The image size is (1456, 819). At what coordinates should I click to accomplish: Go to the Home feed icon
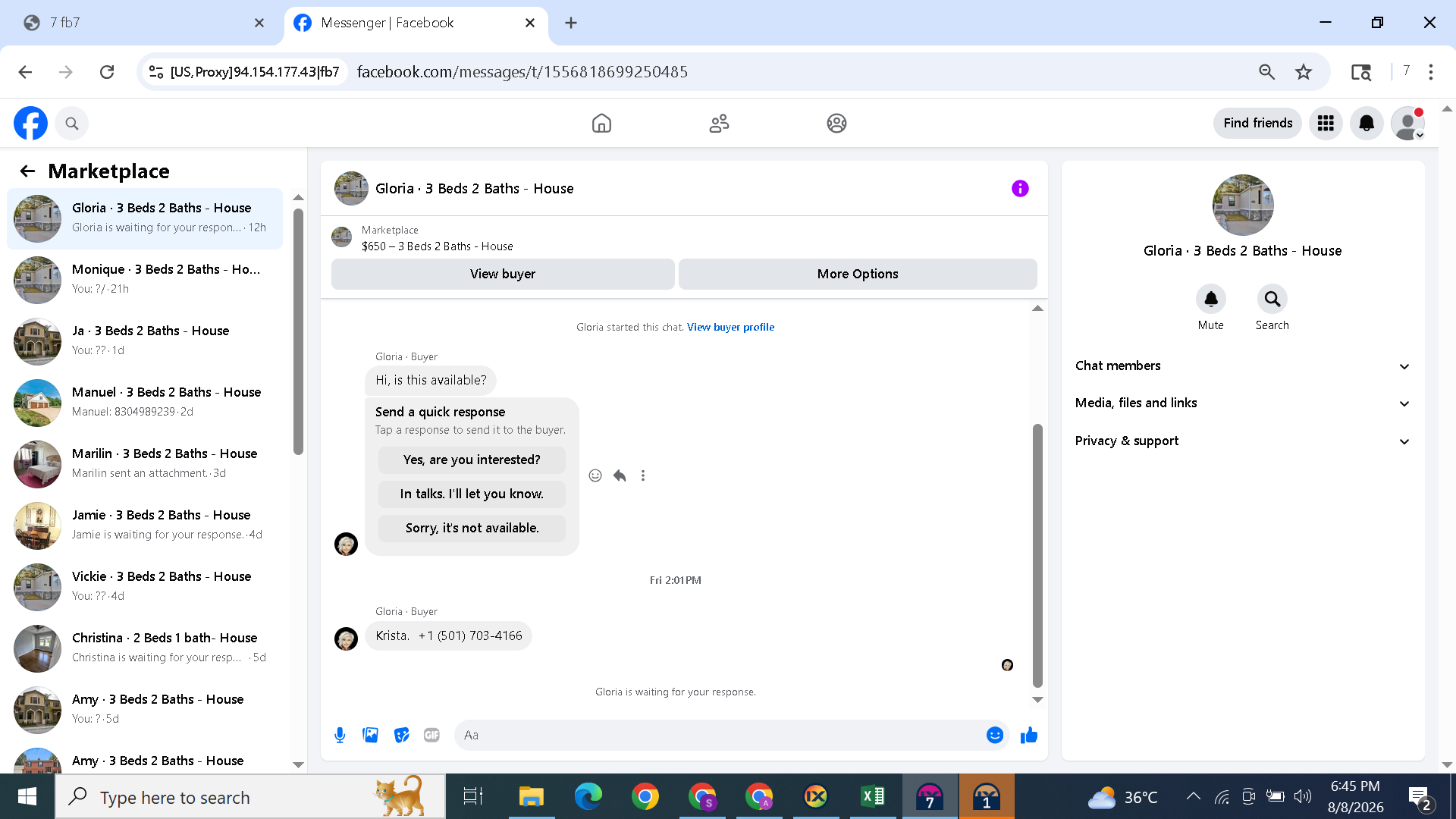point(601,123)
